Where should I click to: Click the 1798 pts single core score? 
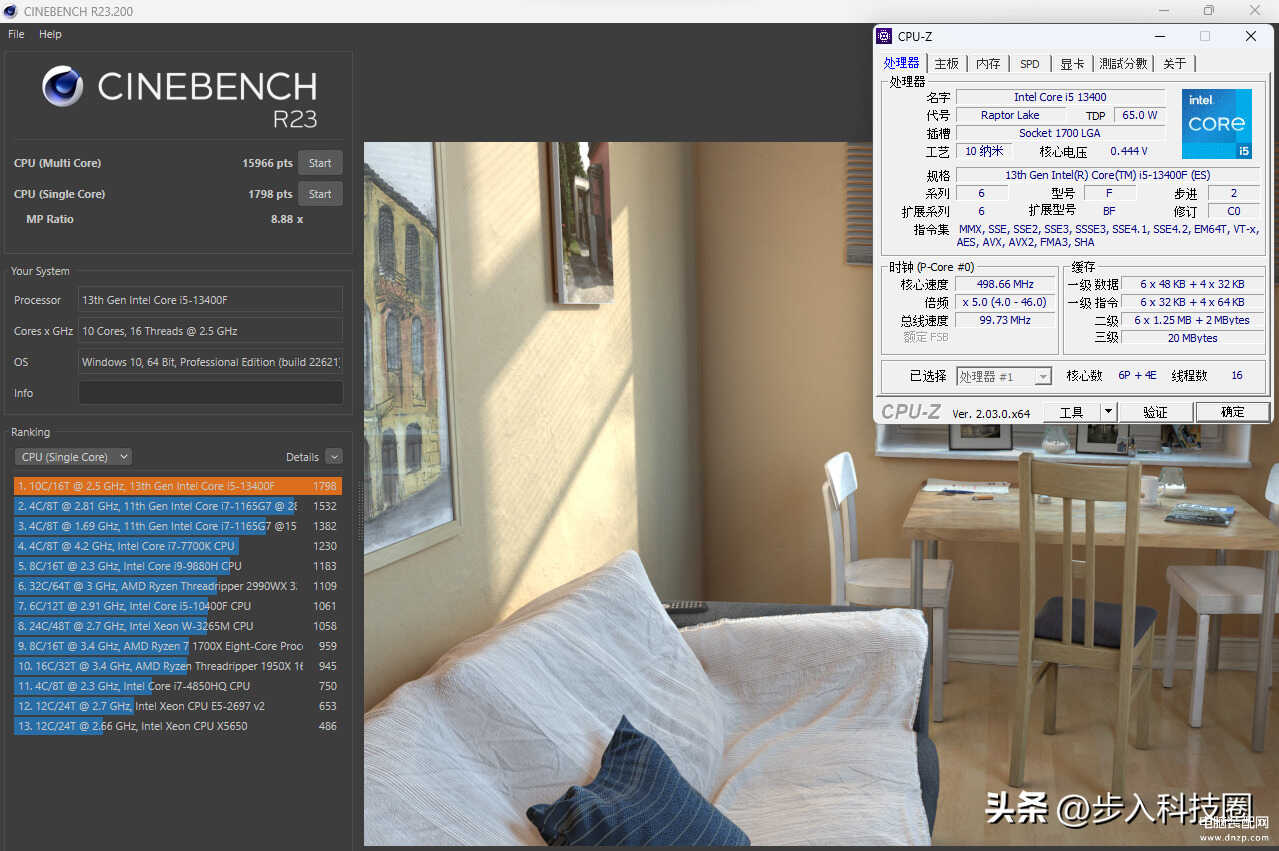pos(270,194)
